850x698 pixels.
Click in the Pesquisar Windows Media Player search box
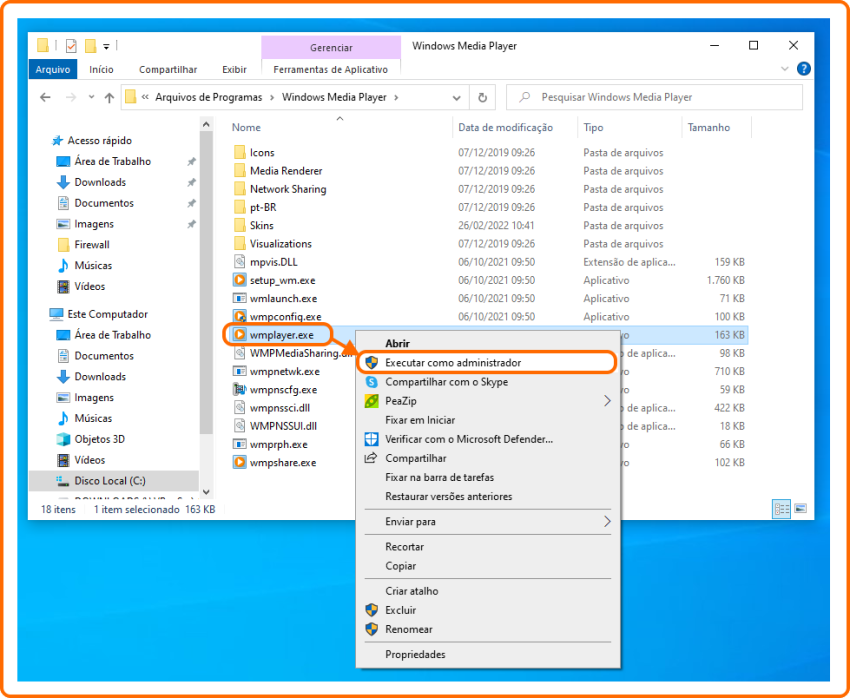(654, 98)
